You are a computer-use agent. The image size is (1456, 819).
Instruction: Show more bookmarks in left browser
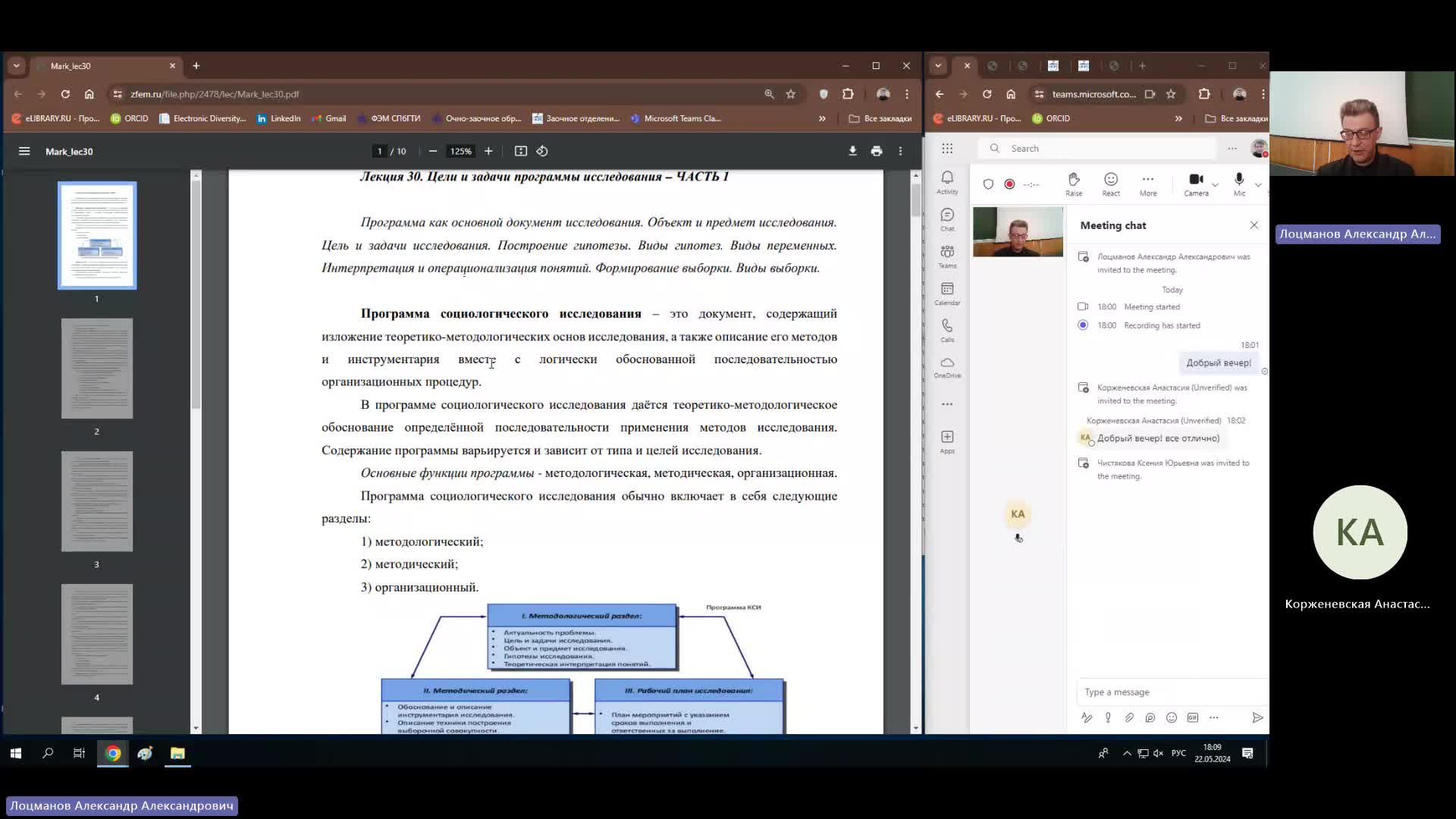point(822,118)
